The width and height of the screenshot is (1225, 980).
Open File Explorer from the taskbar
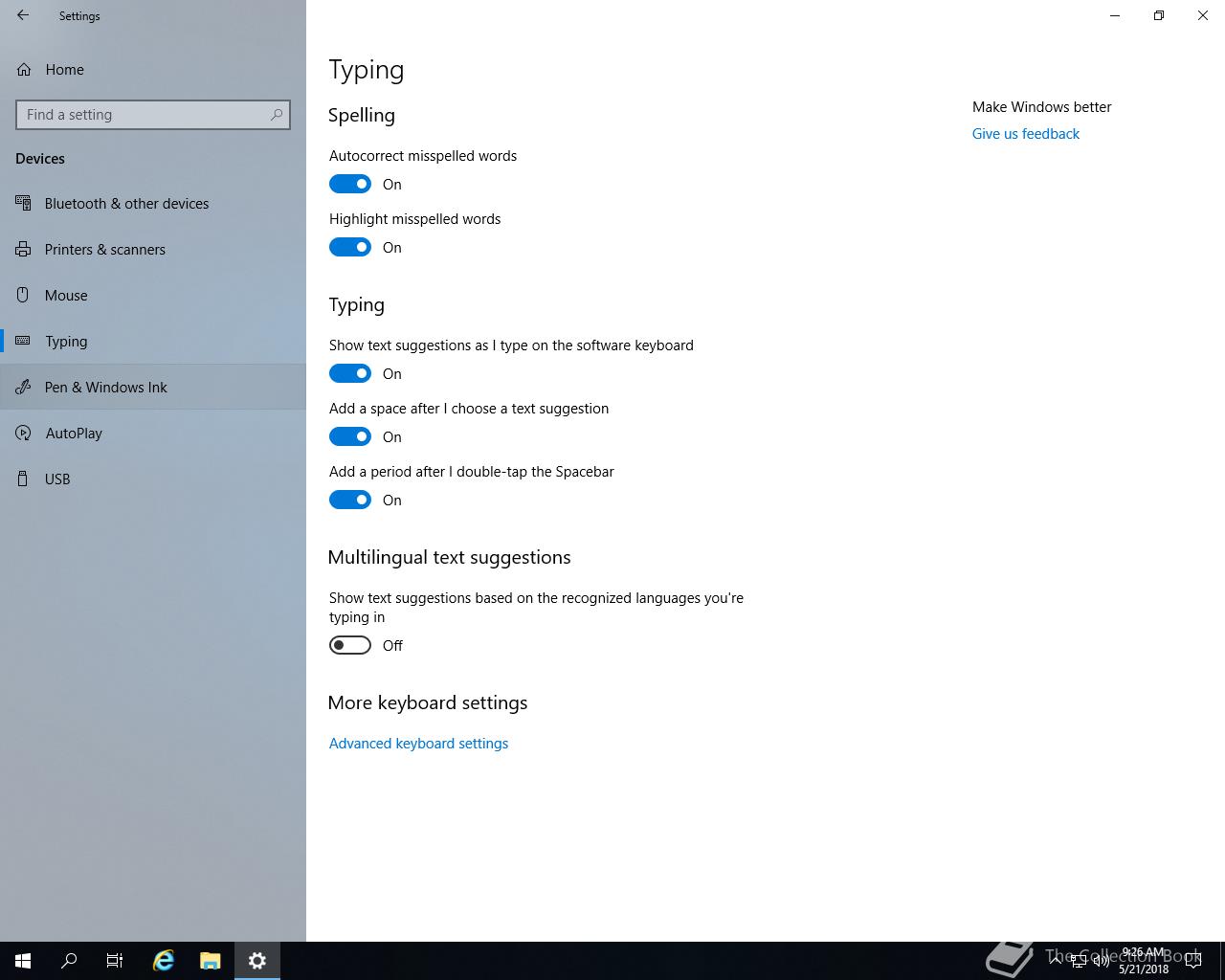pos(210,961)
